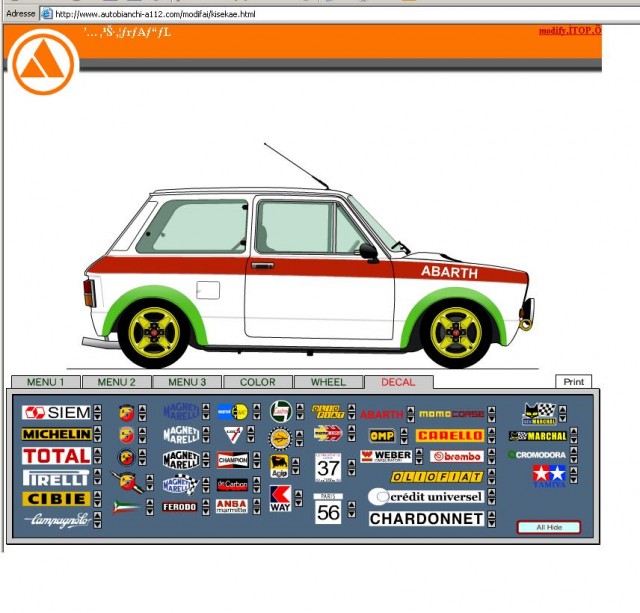Open the COLOR tab

[258, 382]
